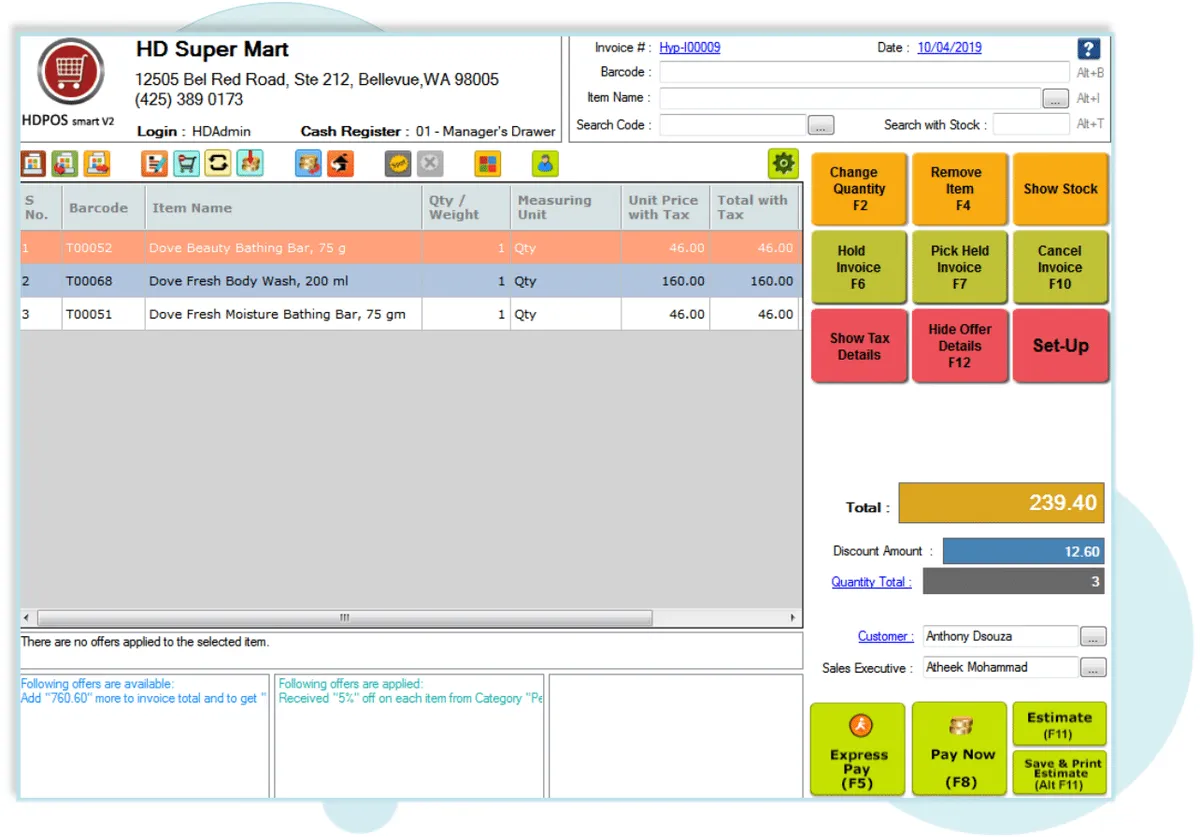Image resolution: width=1200 pixels, height=837 pixels.
Task: Click the Unit Price with Tax header
Action: (x=666, y=208)
